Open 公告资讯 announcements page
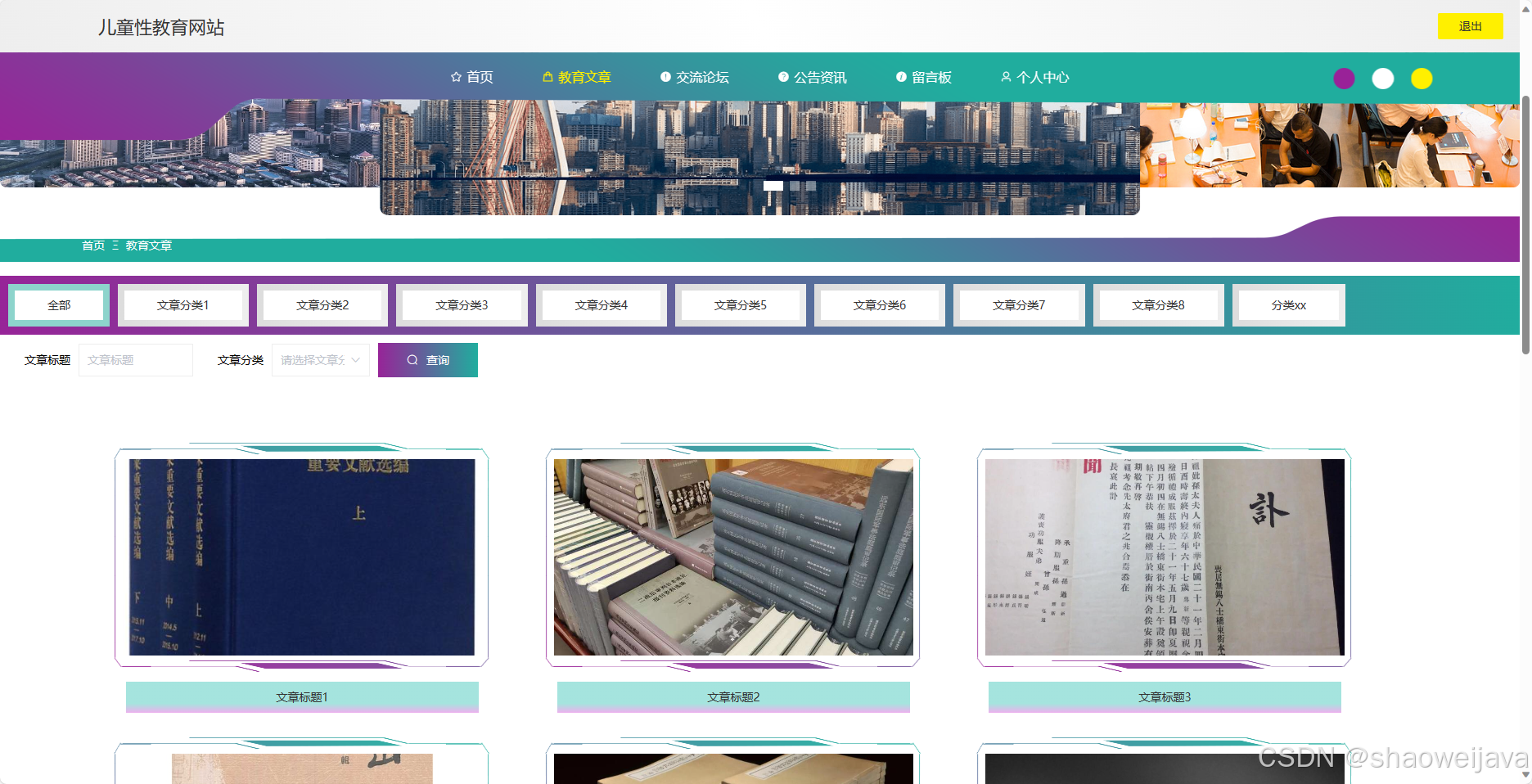This screenshot has width=1532, height=784. tap(813, 77)
